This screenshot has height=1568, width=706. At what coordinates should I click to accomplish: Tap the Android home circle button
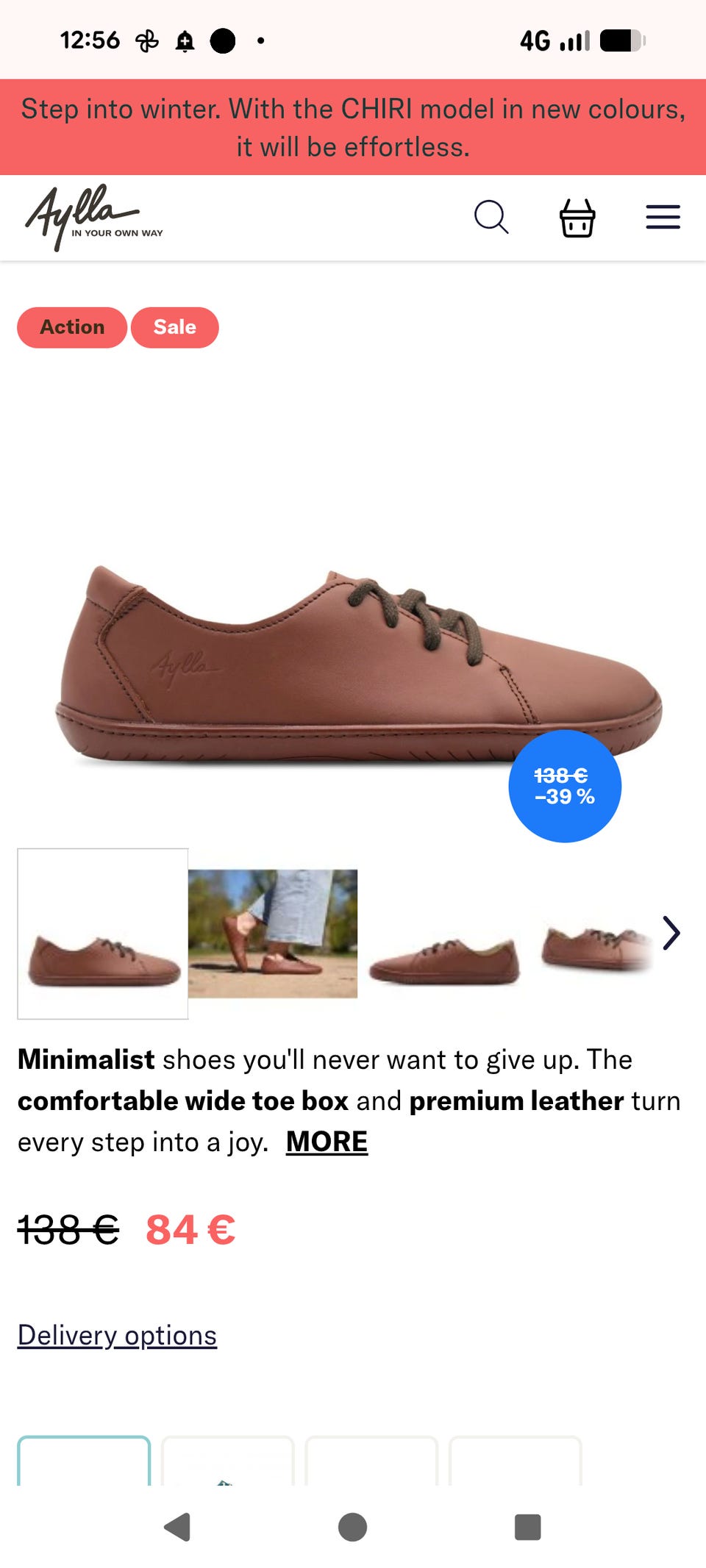(x=352, y=1527)
